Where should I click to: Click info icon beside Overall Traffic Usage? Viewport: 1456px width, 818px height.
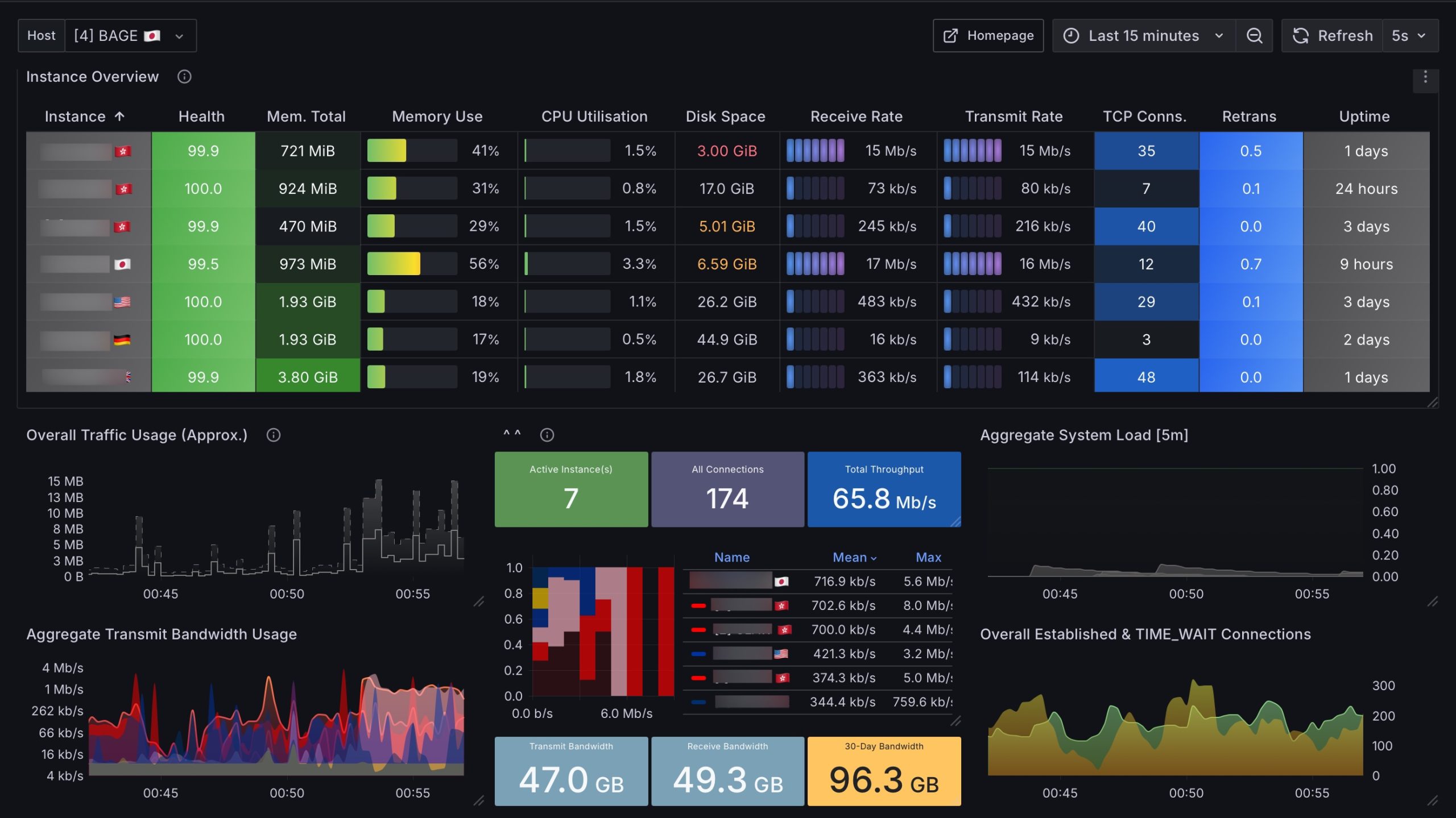(274, 435)
